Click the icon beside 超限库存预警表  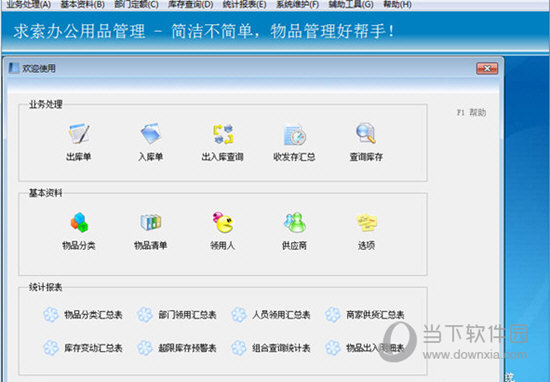click(x=145, y=348)
